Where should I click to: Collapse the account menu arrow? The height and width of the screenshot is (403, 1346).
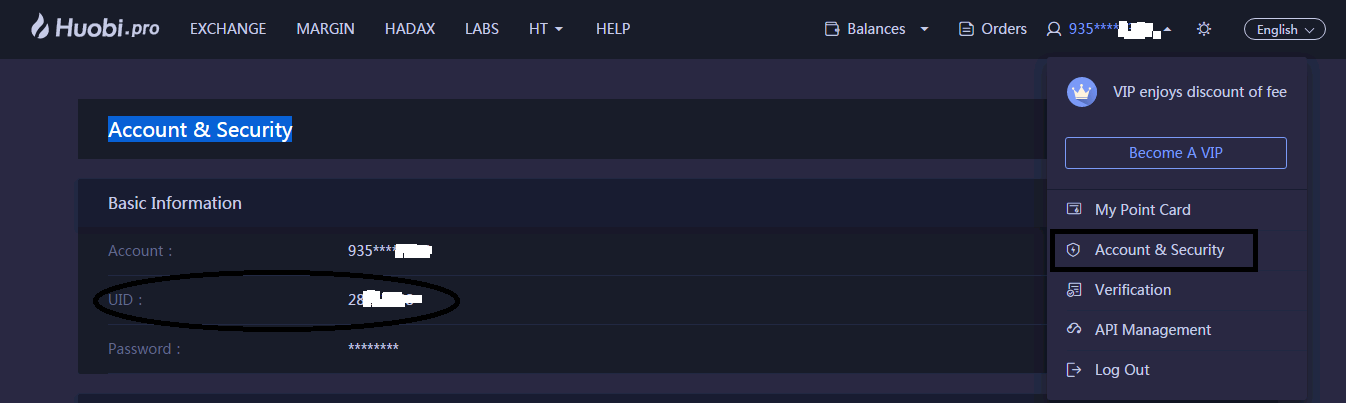click(x=1168, y=30)
